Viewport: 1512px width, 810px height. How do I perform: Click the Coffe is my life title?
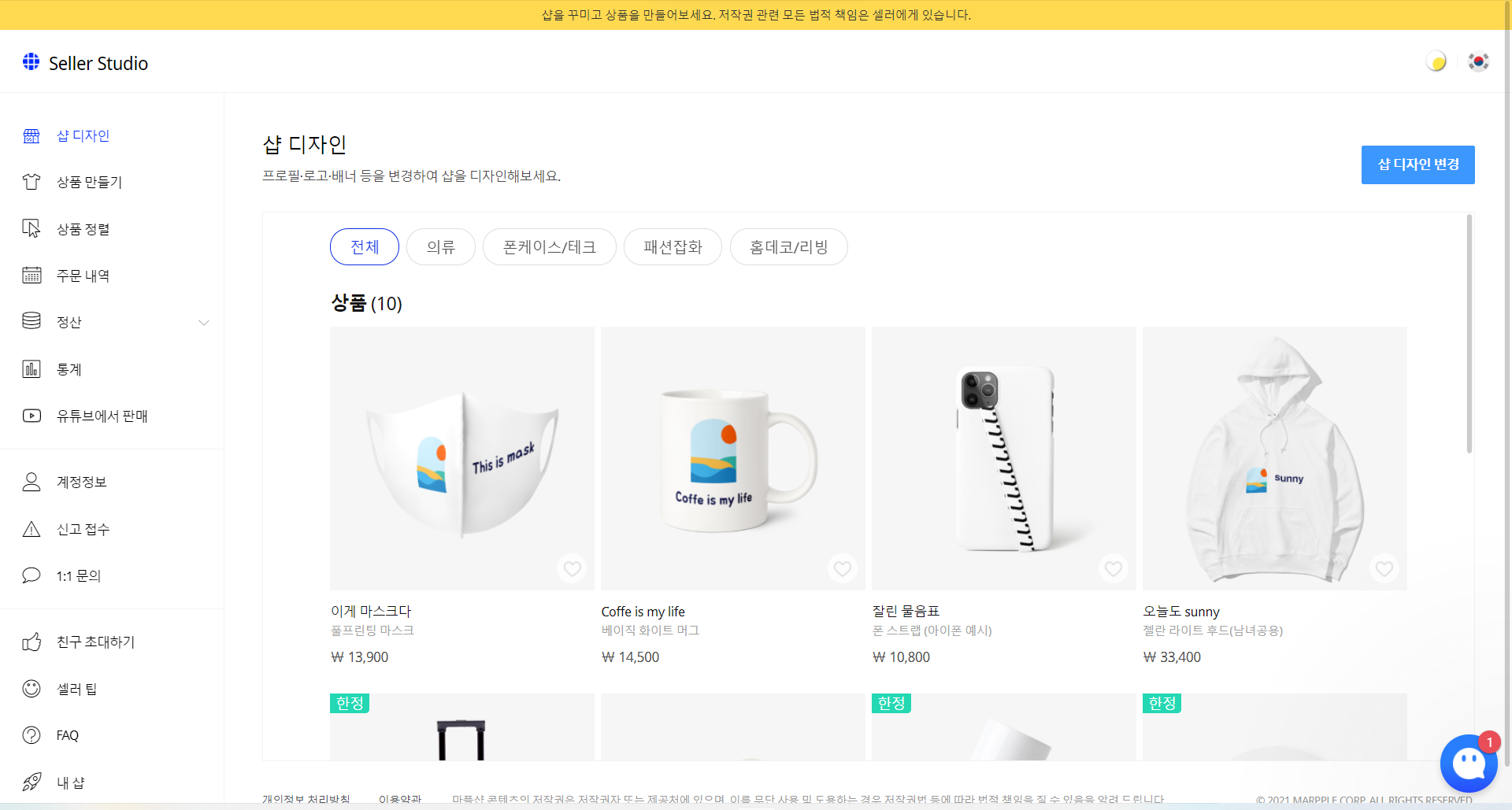[643, 612]
